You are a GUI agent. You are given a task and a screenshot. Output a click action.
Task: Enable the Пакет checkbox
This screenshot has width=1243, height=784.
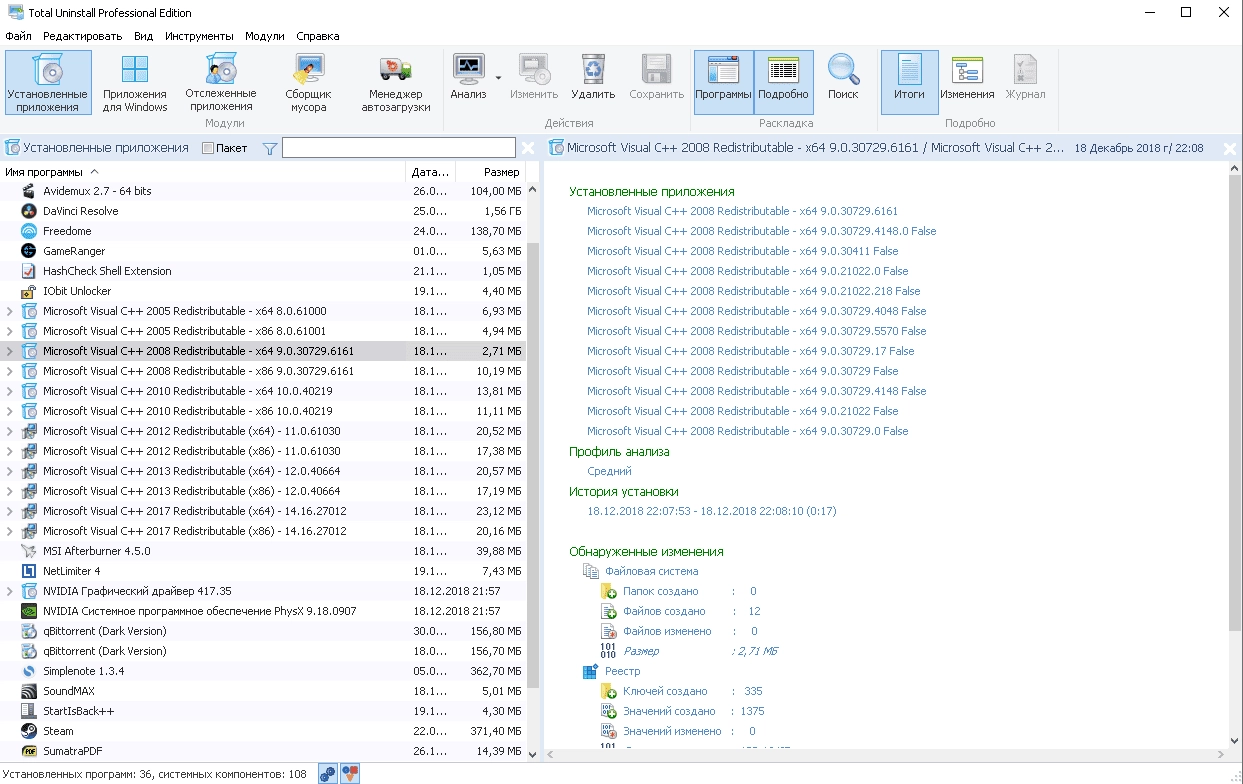pyautogui.click(x=208, y=148)
